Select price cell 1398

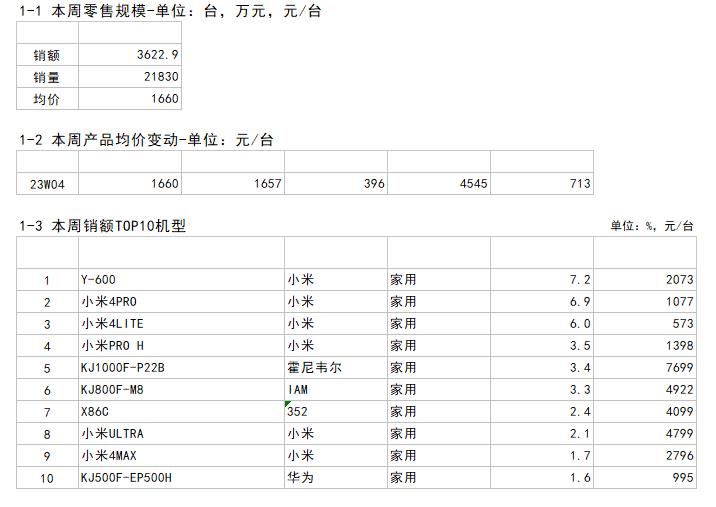(x=645, y=346)
